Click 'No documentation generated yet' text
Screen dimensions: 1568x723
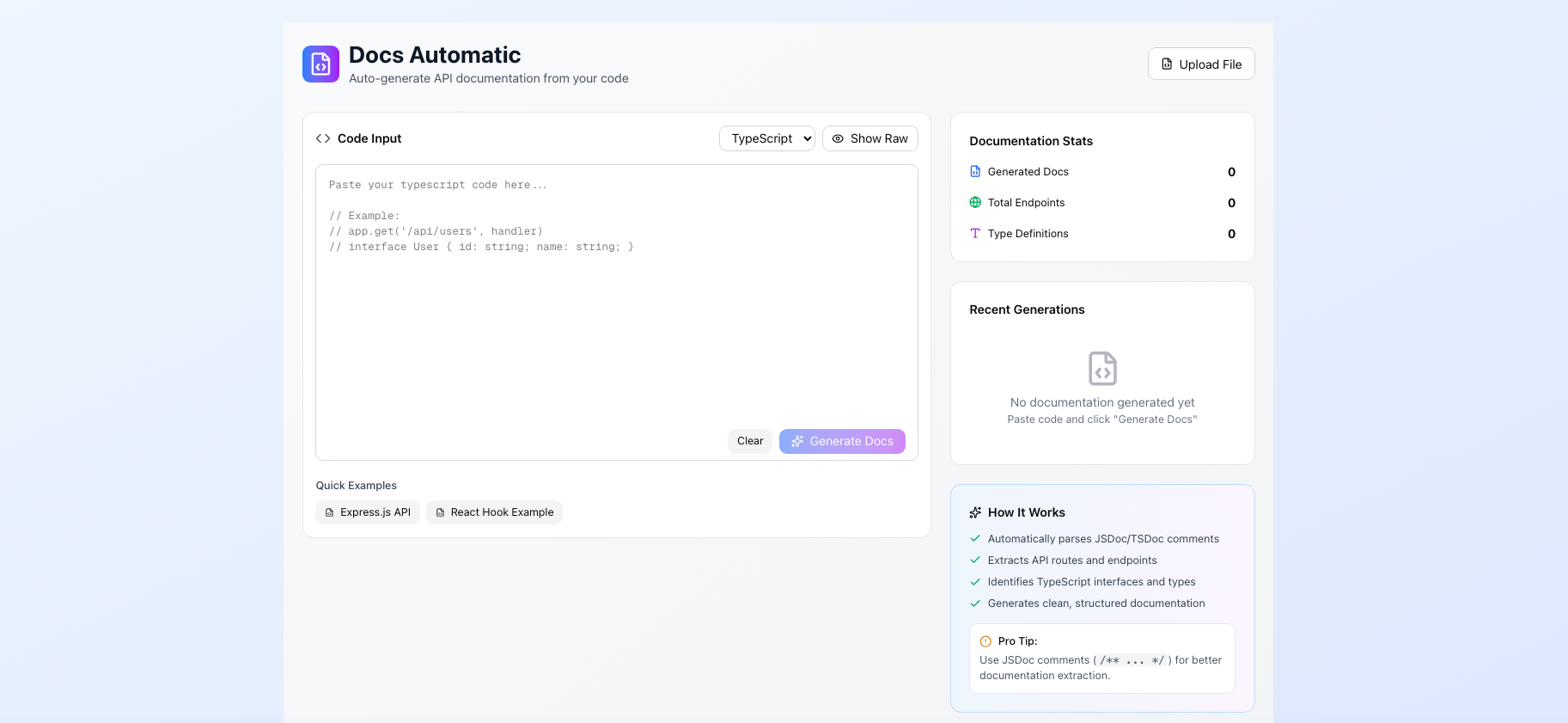coord(1102,402)
